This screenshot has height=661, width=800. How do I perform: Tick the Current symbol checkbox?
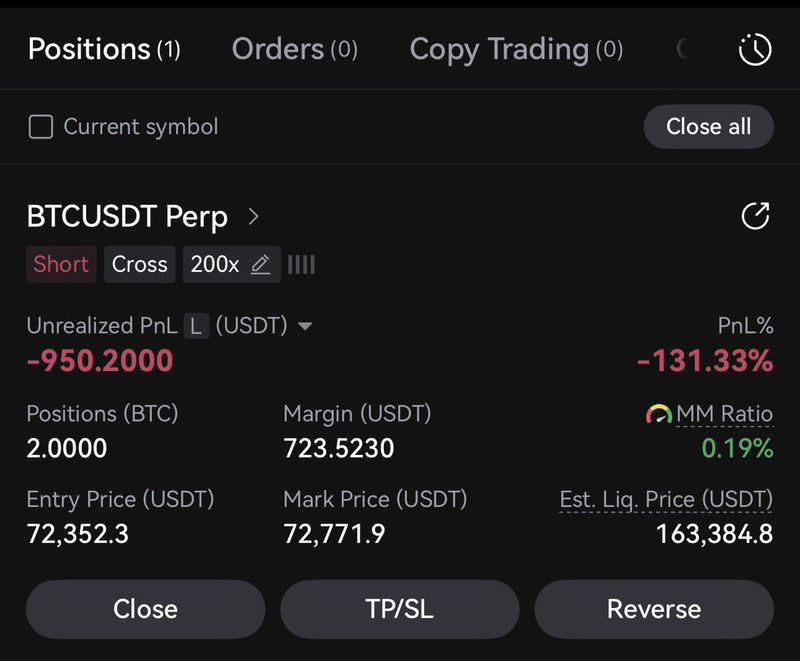41,127
